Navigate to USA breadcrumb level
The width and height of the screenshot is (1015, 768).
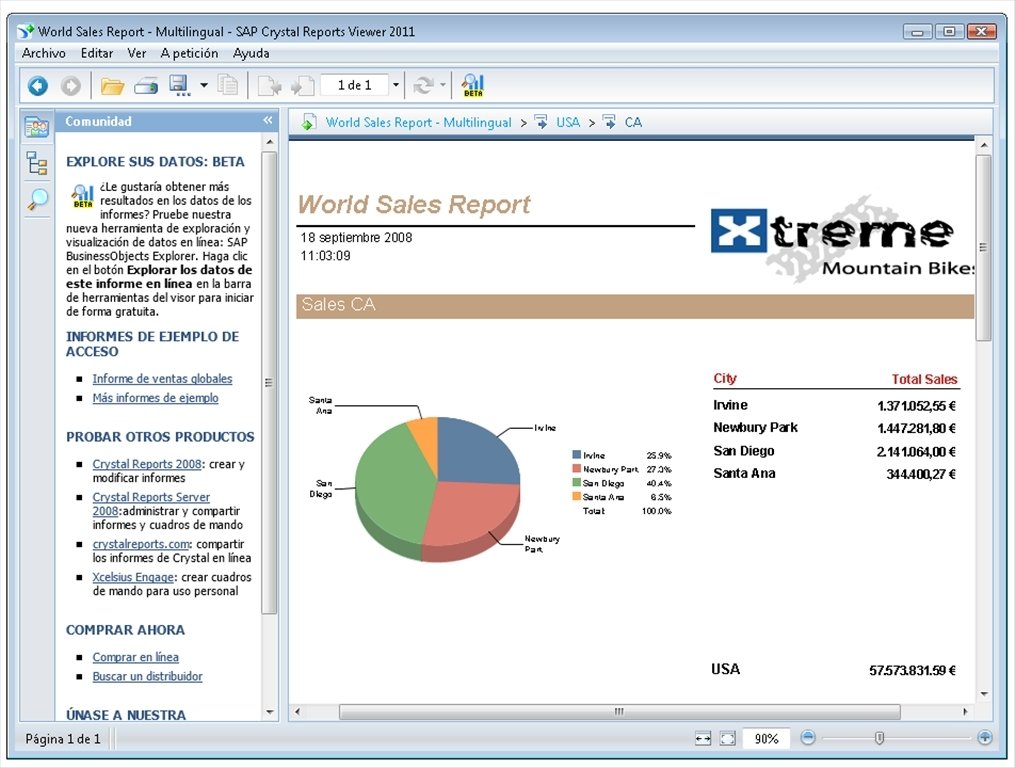pos(568,122)
